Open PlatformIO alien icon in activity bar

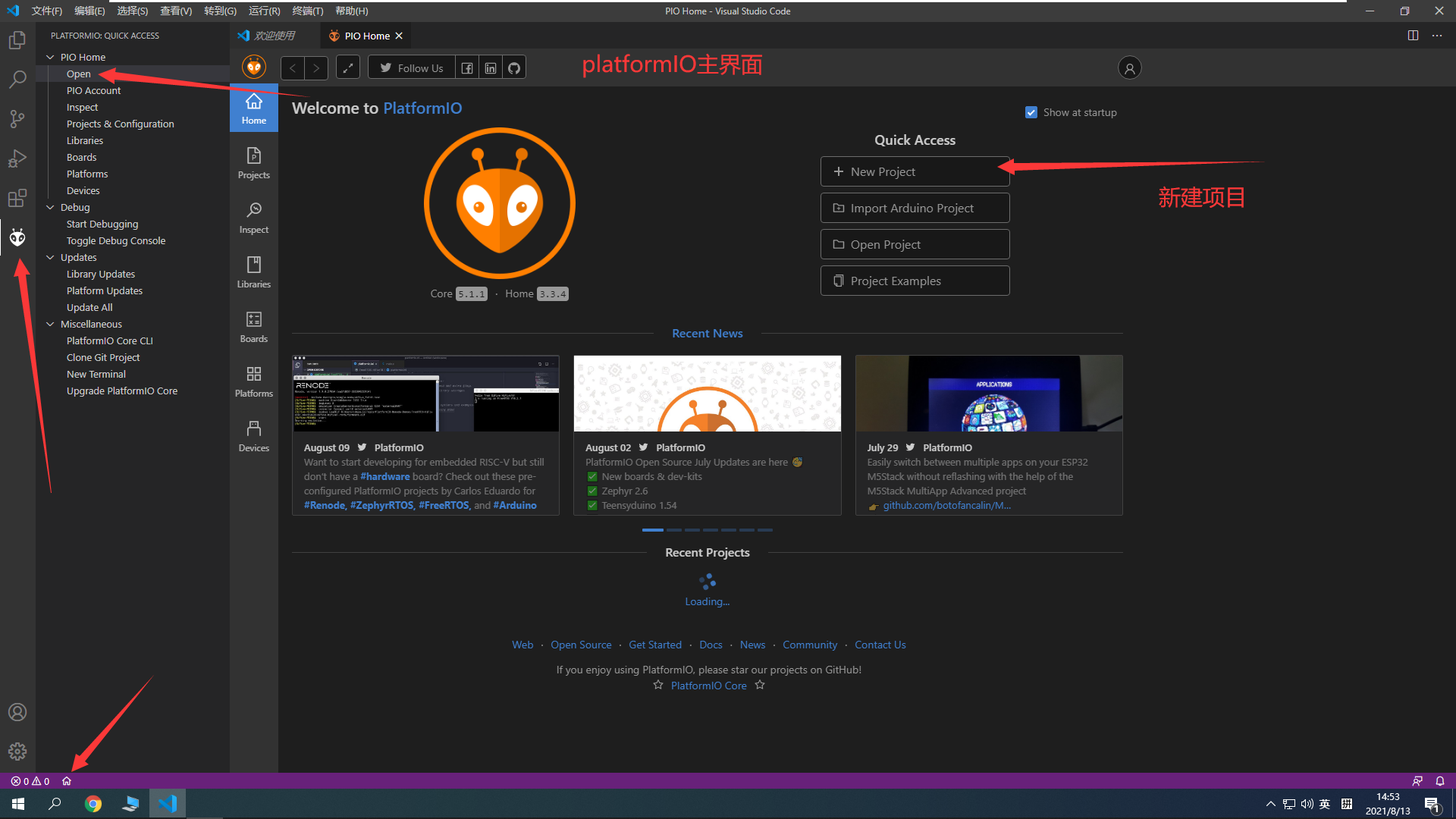coord(17,238)
